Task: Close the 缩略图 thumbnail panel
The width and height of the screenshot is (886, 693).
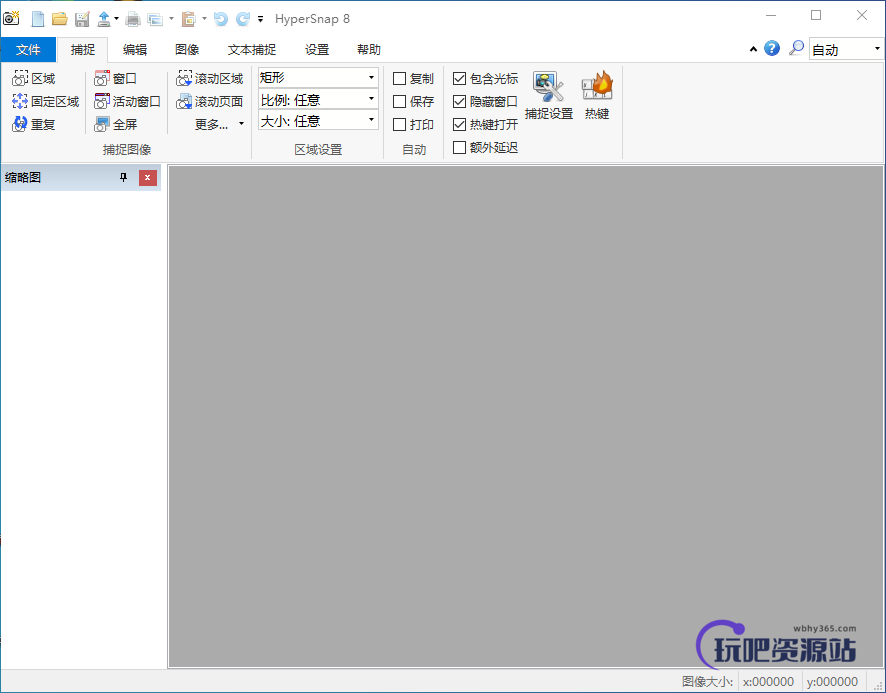Action: tap(147, 177)
